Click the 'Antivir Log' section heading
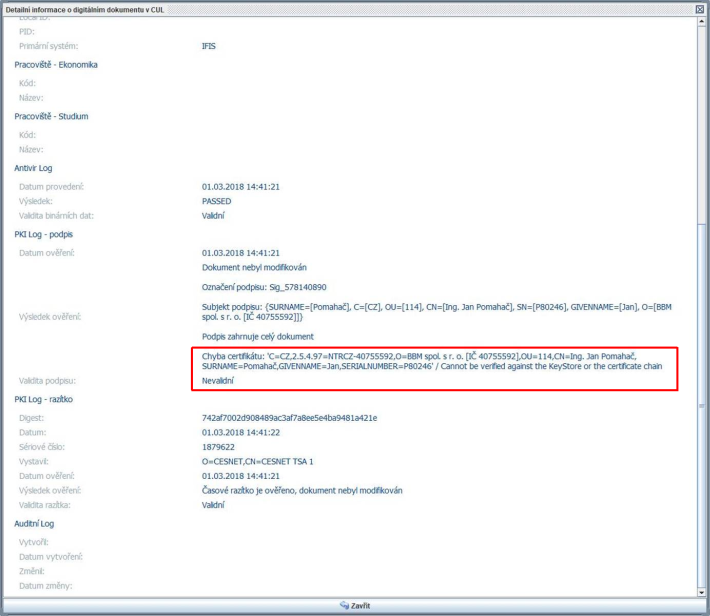The width and height of the screenshot is (710, 616). click(33, 168)
